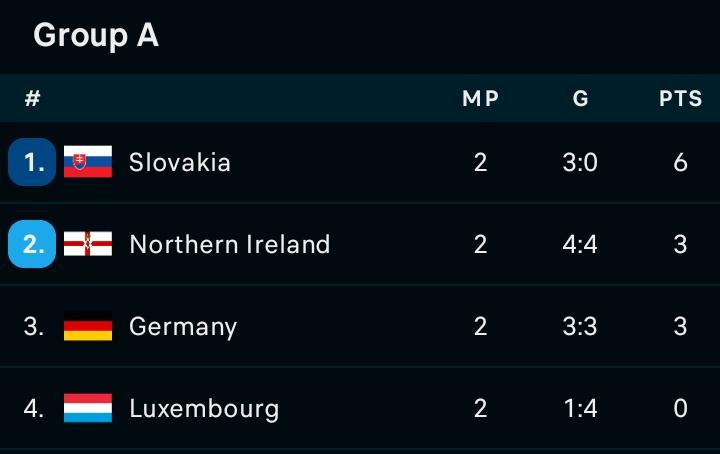Select the dark blue rank 1 badge

32,162
